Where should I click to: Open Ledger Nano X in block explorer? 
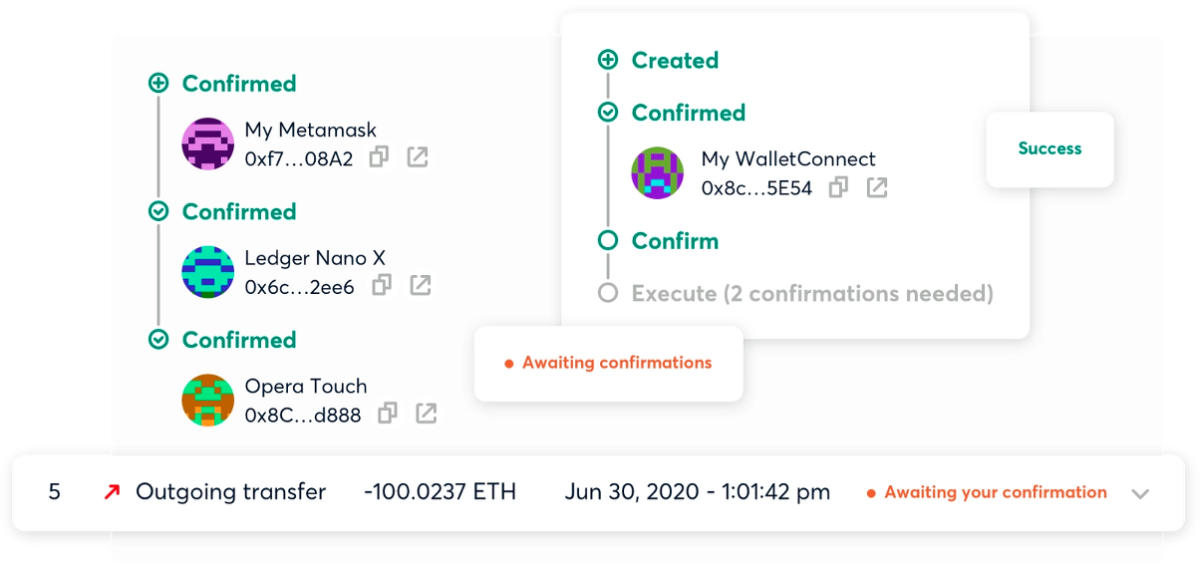420,286
